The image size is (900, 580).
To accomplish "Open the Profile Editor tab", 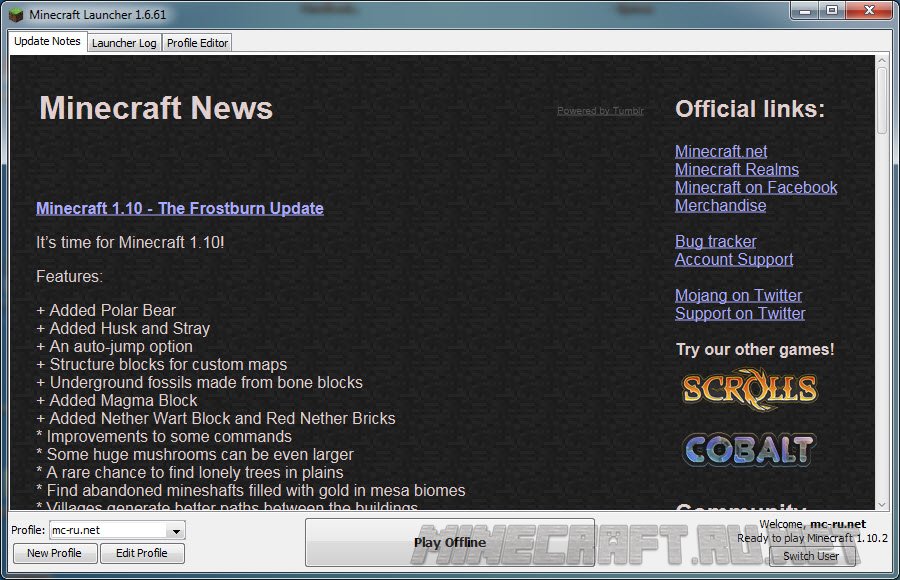I will click(x=197, y=43).
